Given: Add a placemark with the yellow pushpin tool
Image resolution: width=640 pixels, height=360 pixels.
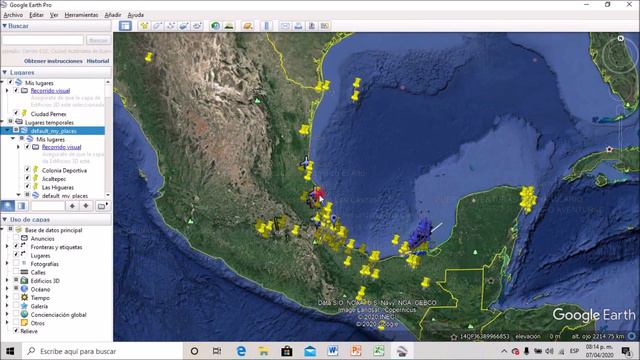Looking at the screenshot, I should click(x=144, y=26).
